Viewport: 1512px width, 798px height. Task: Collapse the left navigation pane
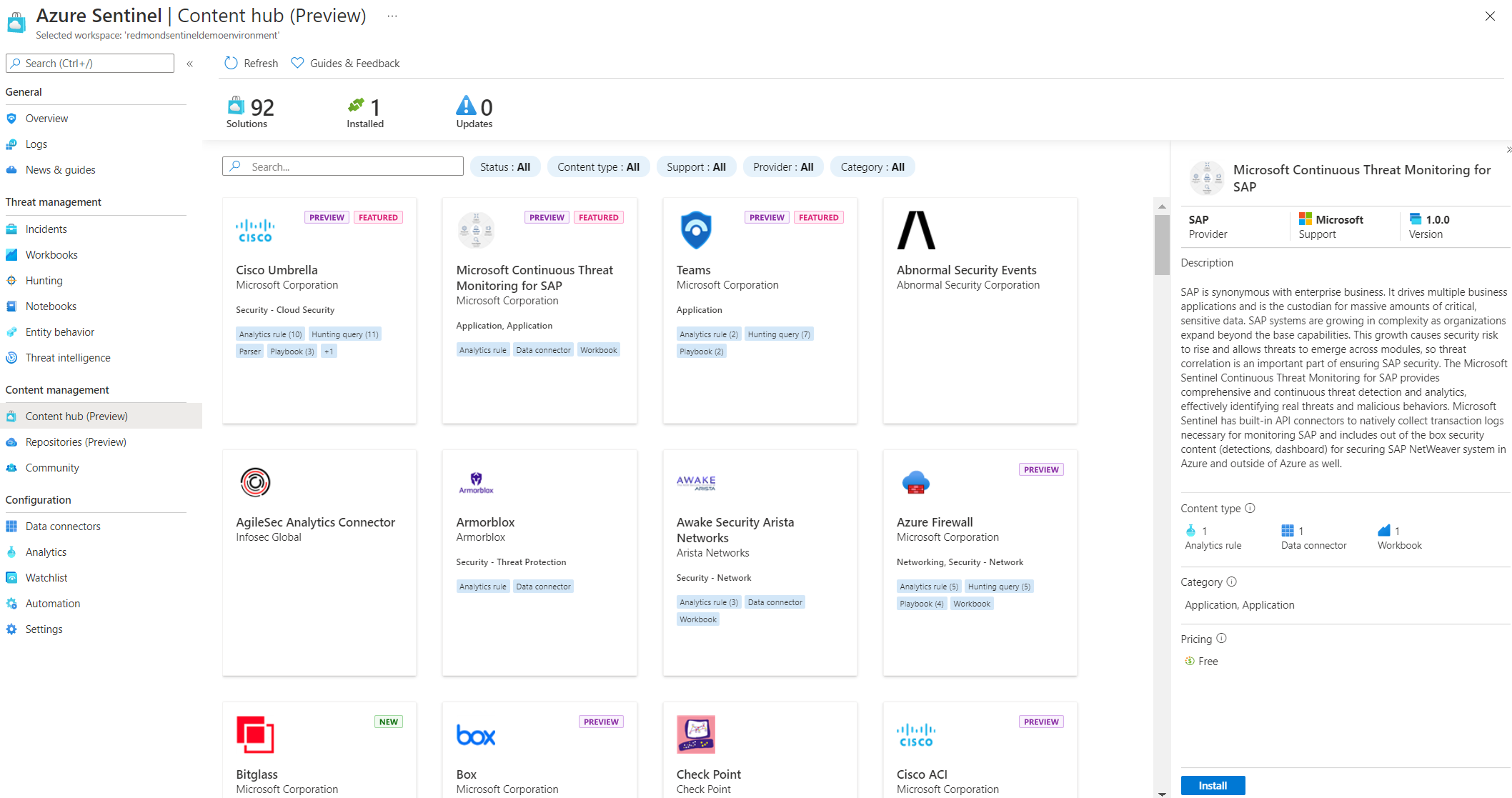tap(190, 63)
